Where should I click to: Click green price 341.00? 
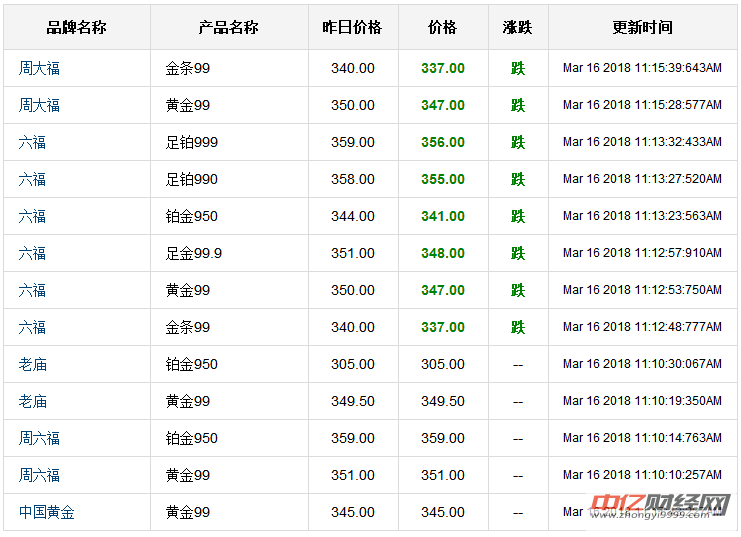[x=443, y=217]
